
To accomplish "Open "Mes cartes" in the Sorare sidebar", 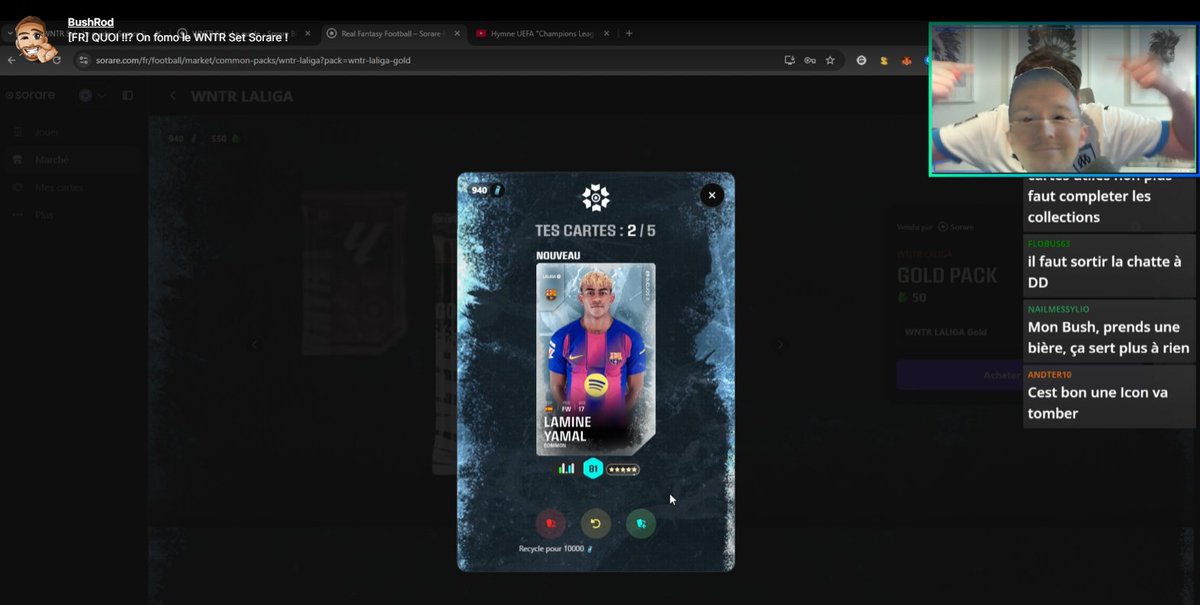I will point(58,187).
